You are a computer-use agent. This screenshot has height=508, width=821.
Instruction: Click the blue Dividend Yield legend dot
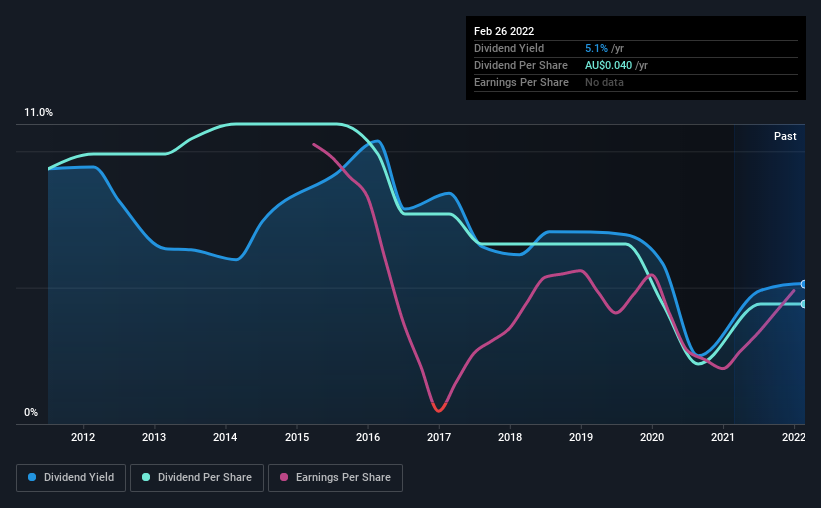(x=32, y=477)
